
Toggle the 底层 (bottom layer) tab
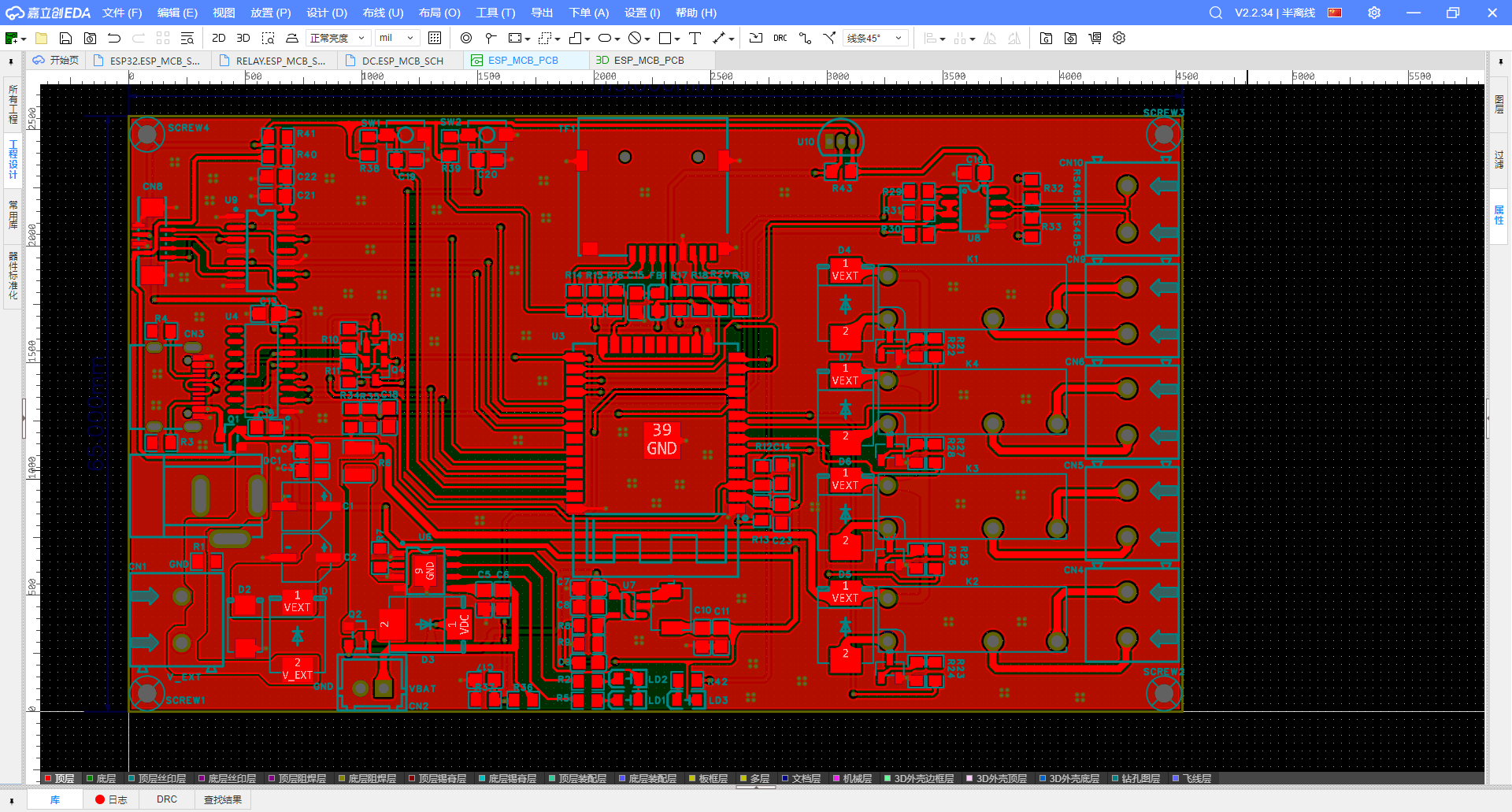(101, 778)
